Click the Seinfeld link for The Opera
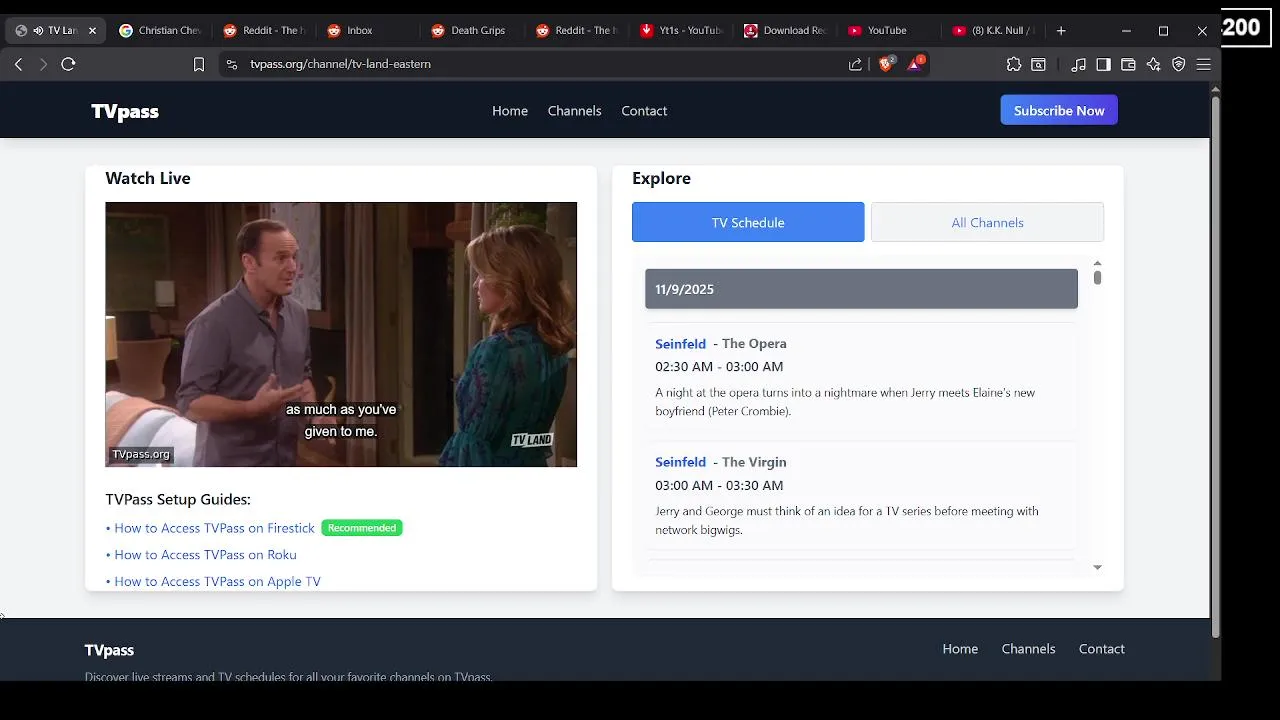This screenshot has width=1280, height=720. (x=680, y=344)
